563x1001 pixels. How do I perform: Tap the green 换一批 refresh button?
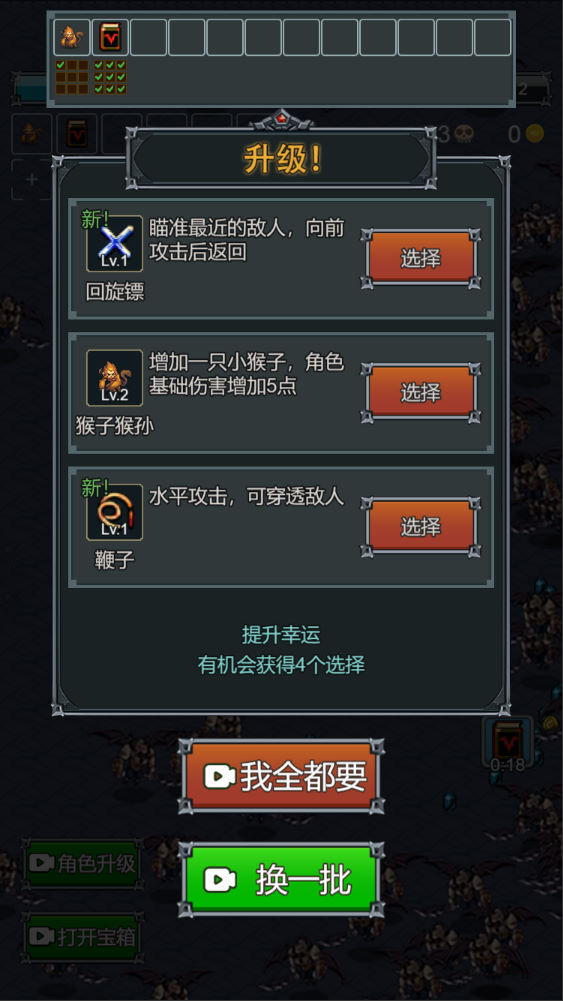[x=282, y=880]
